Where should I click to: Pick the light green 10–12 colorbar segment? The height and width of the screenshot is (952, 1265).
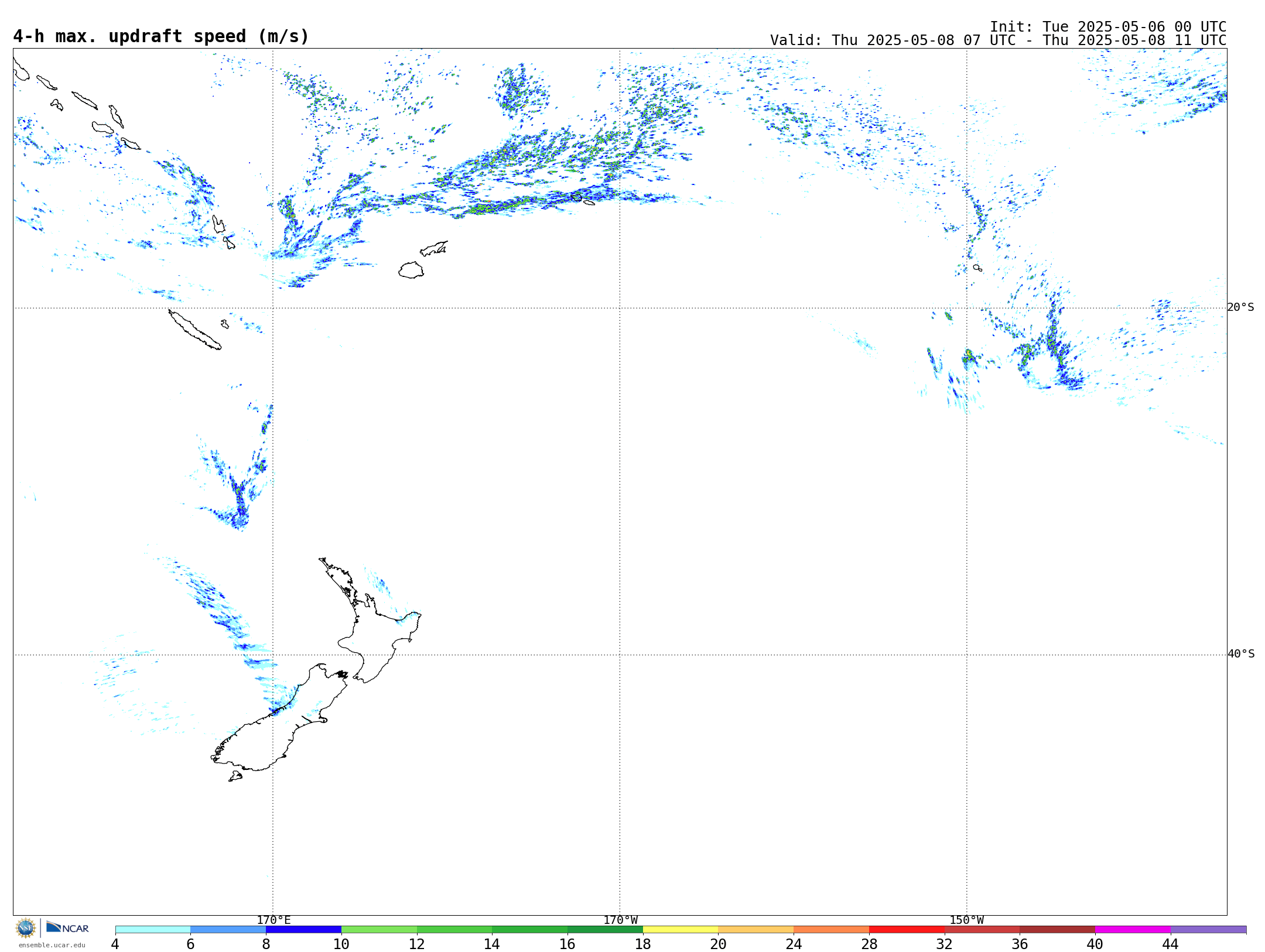379,929
